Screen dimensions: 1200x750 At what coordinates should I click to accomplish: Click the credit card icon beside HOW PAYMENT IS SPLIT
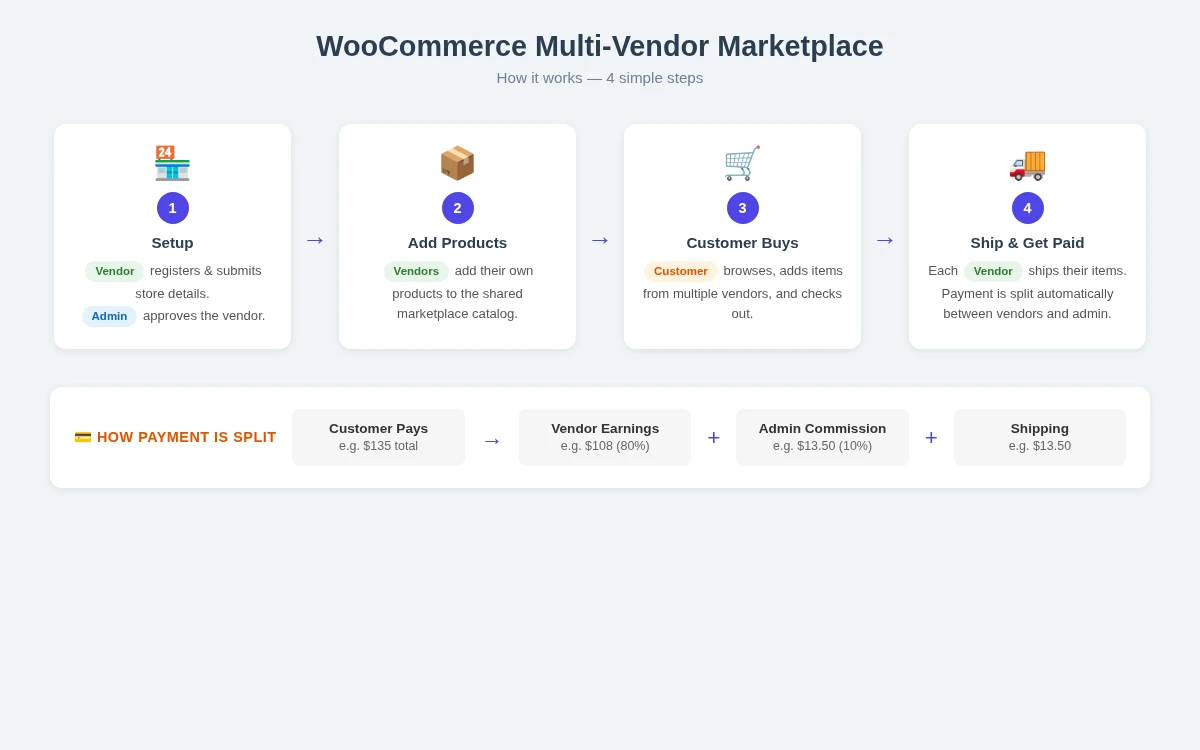coord(83,437)
